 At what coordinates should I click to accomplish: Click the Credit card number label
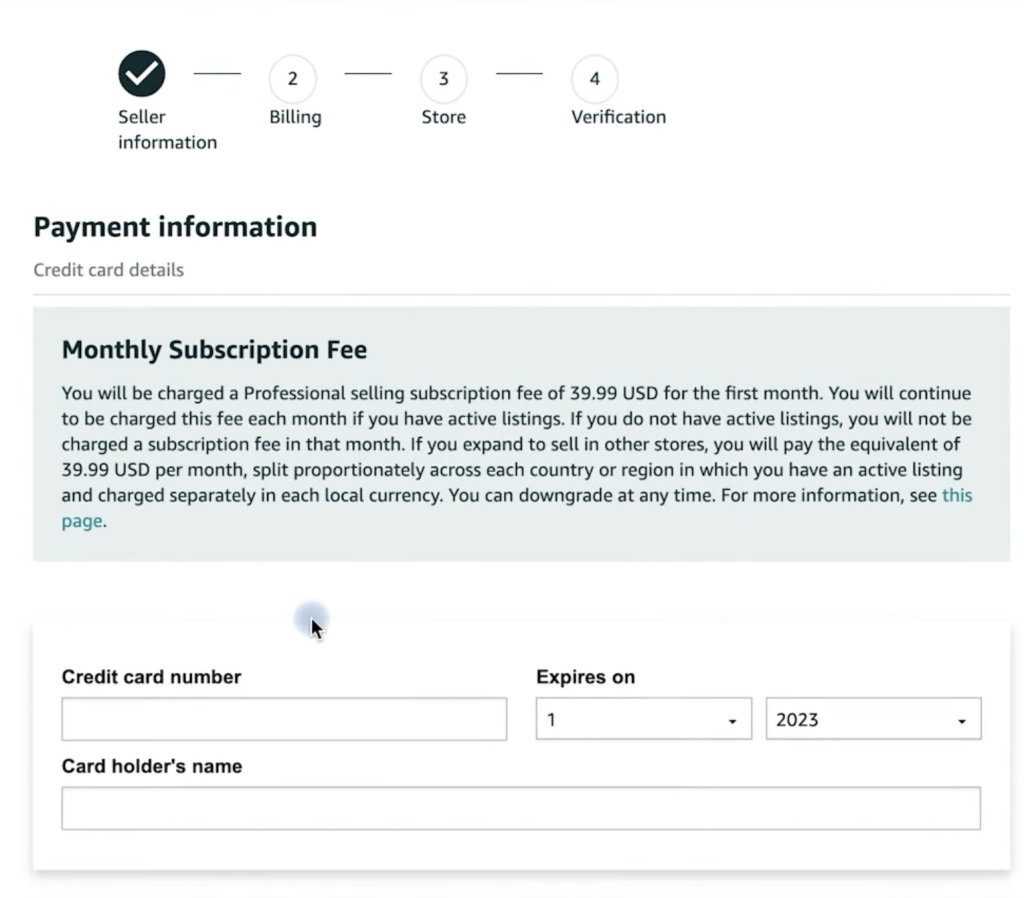tap(152, 677)
